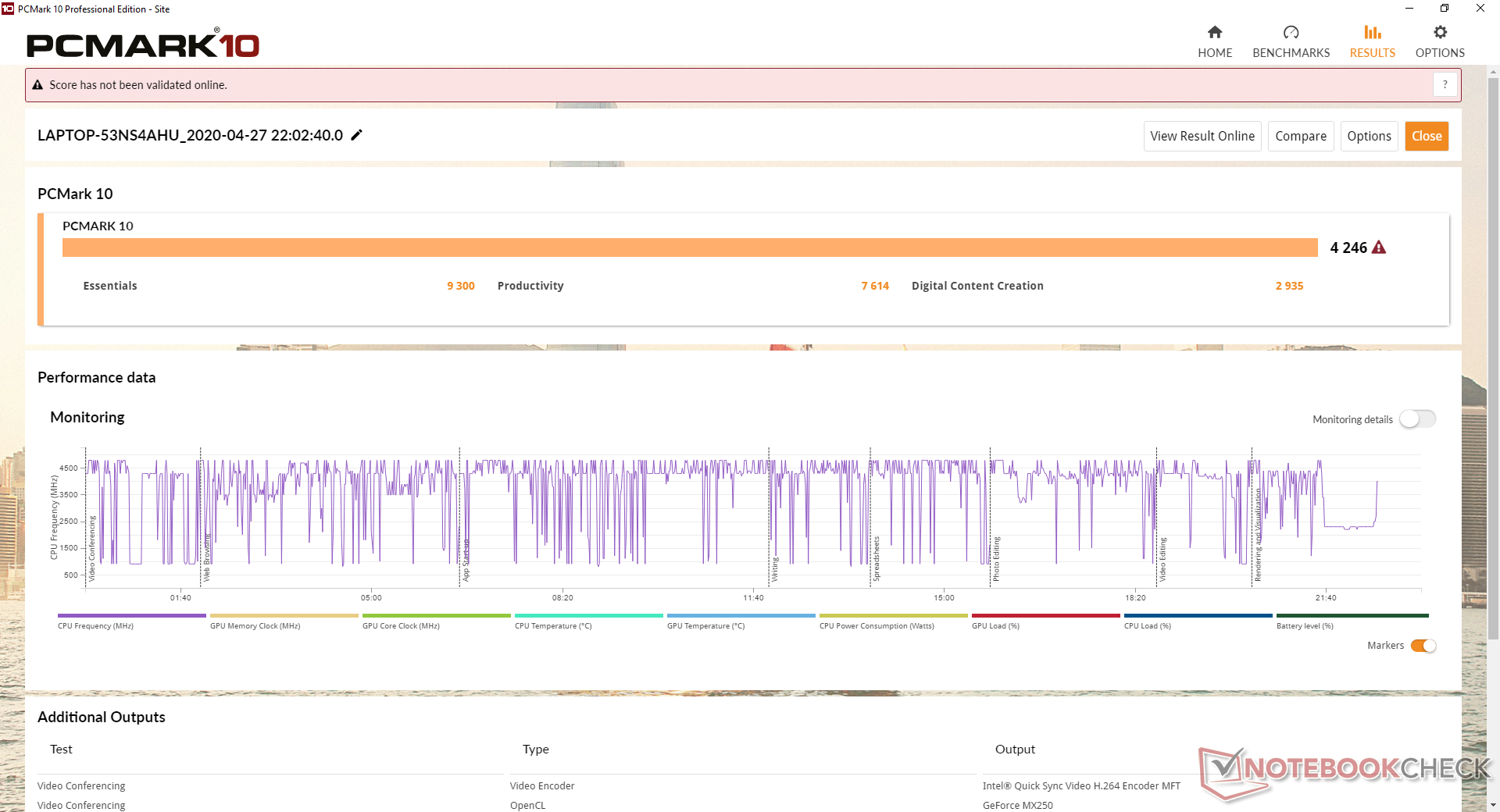Click the question mark help icon
Screen dimensions: 1500x812
(1445, 84)
